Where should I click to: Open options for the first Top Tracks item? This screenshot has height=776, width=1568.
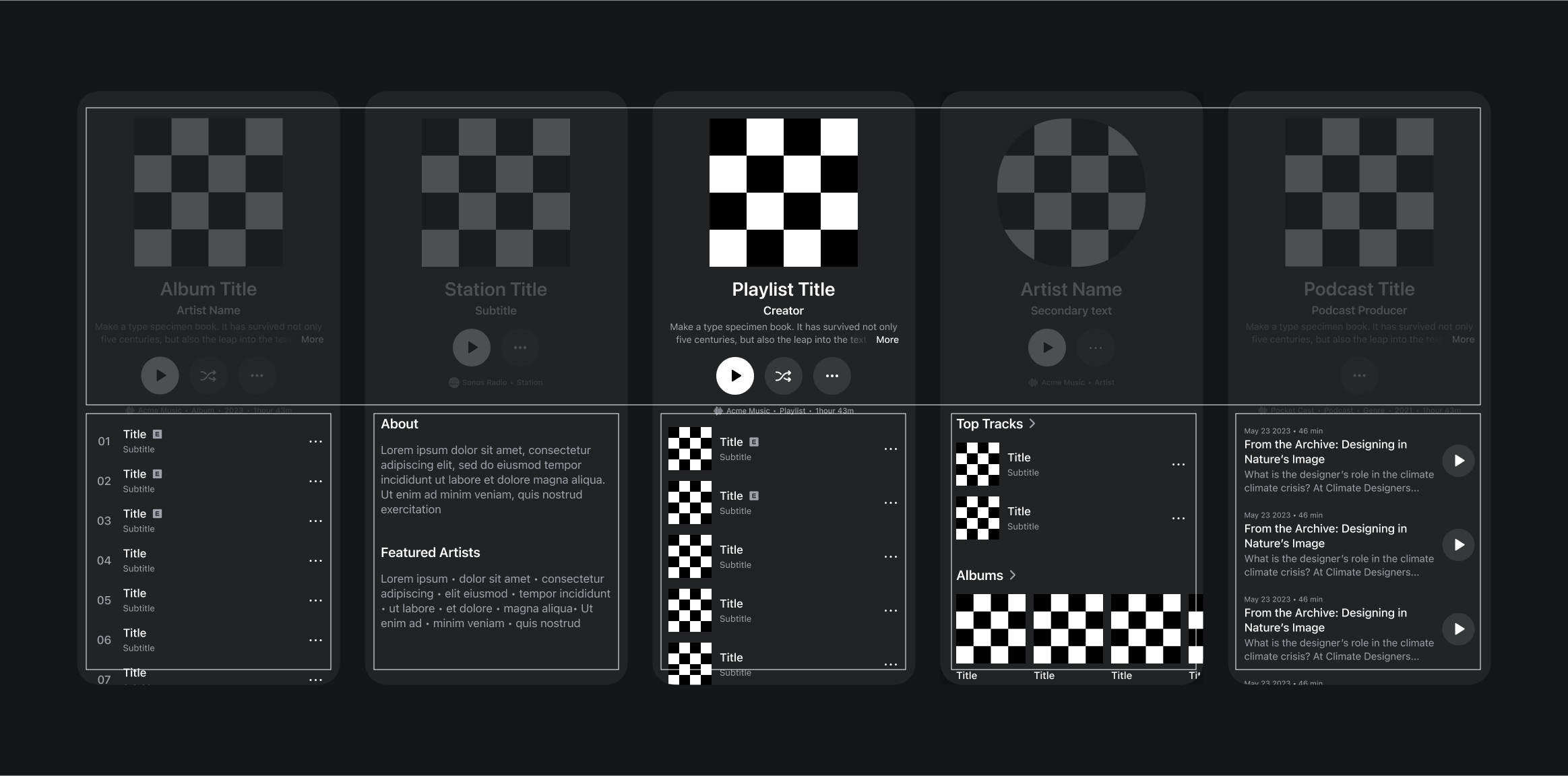(1178, 465)
